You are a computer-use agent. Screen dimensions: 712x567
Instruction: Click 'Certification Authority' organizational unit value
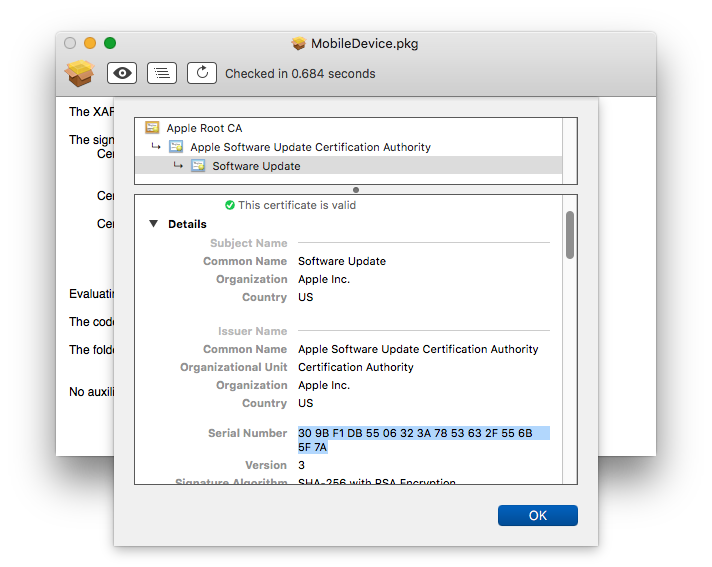point(356,367)
